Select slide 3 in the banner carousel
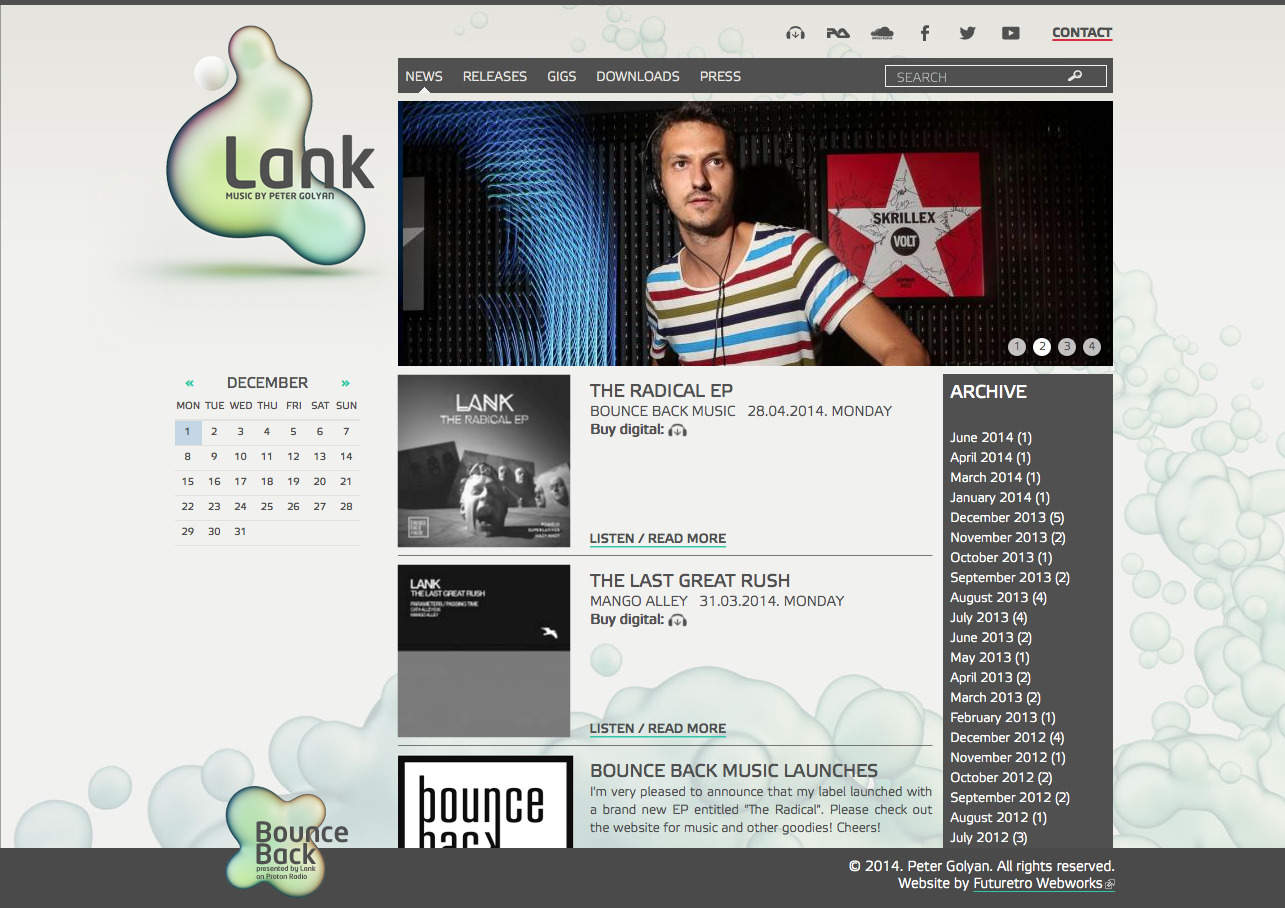This screenshot has width=1285, height=908. pyautogui.click(x=1066, y=347)
